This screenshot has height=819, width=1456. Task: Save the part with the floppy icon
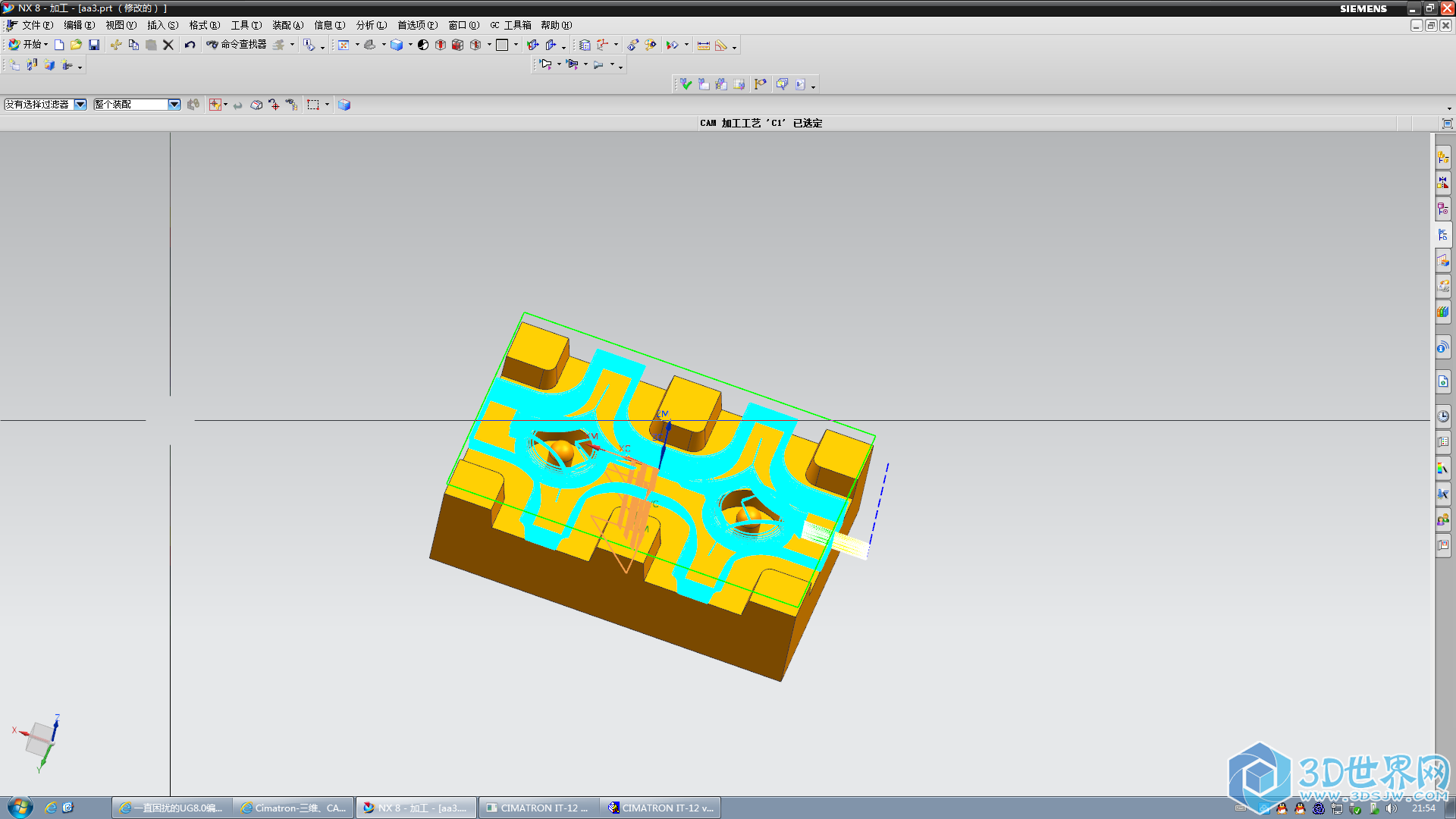point(94,45)
